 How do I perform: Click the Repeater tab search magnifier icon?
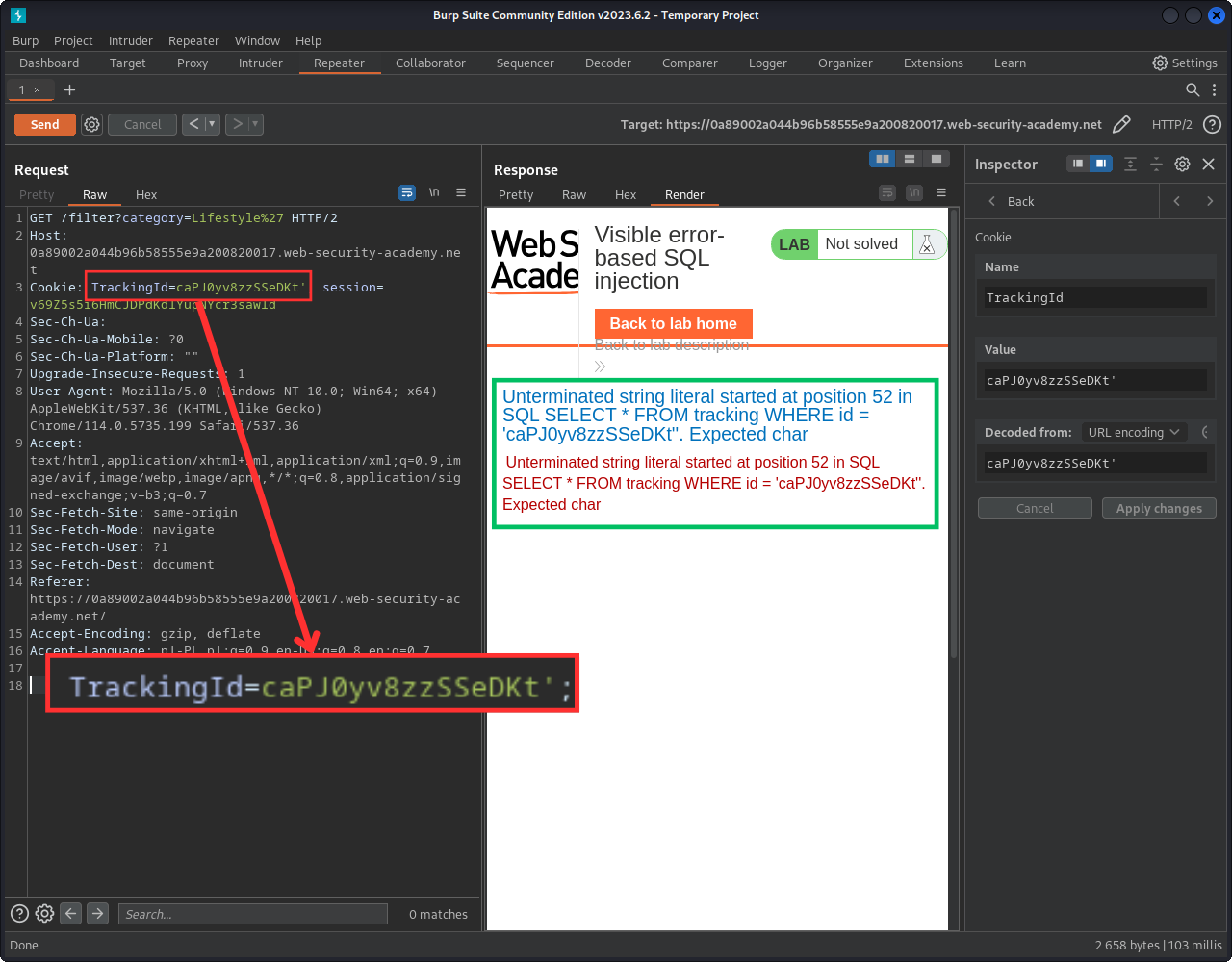click(1192, 89)
